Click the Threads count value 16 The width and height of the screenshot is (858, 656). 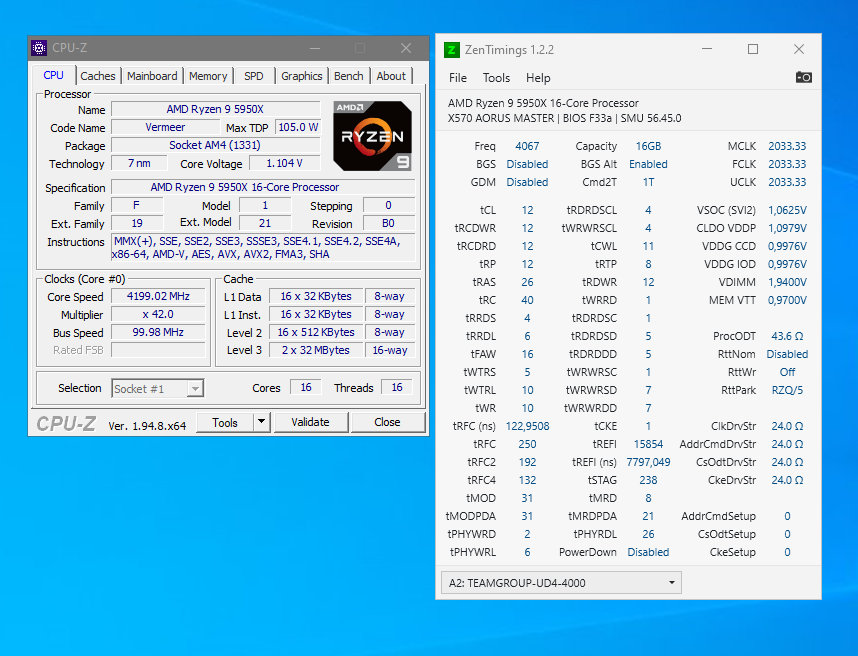tap(397, 387)
